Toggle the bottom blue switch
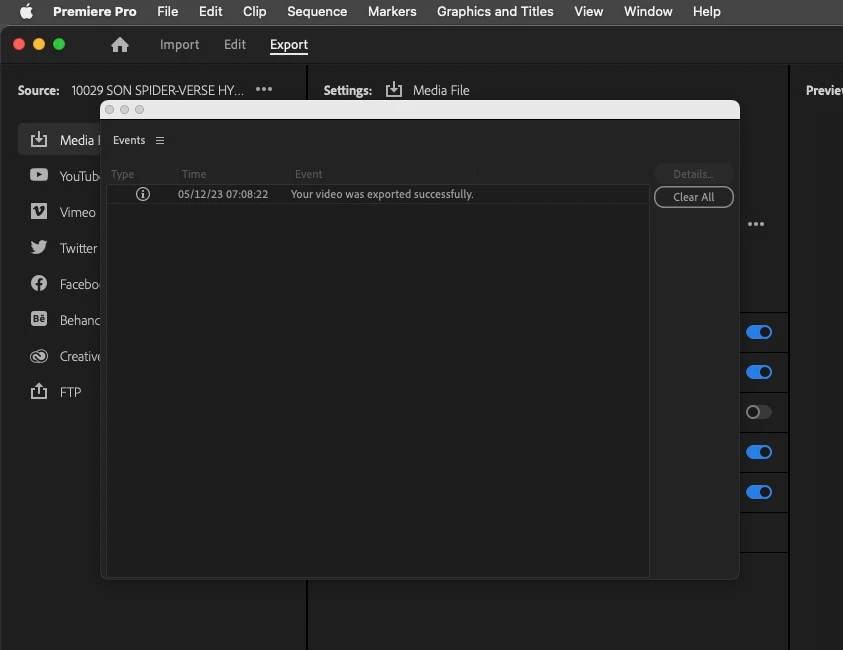The image size is (843, 650). [759, 492]
